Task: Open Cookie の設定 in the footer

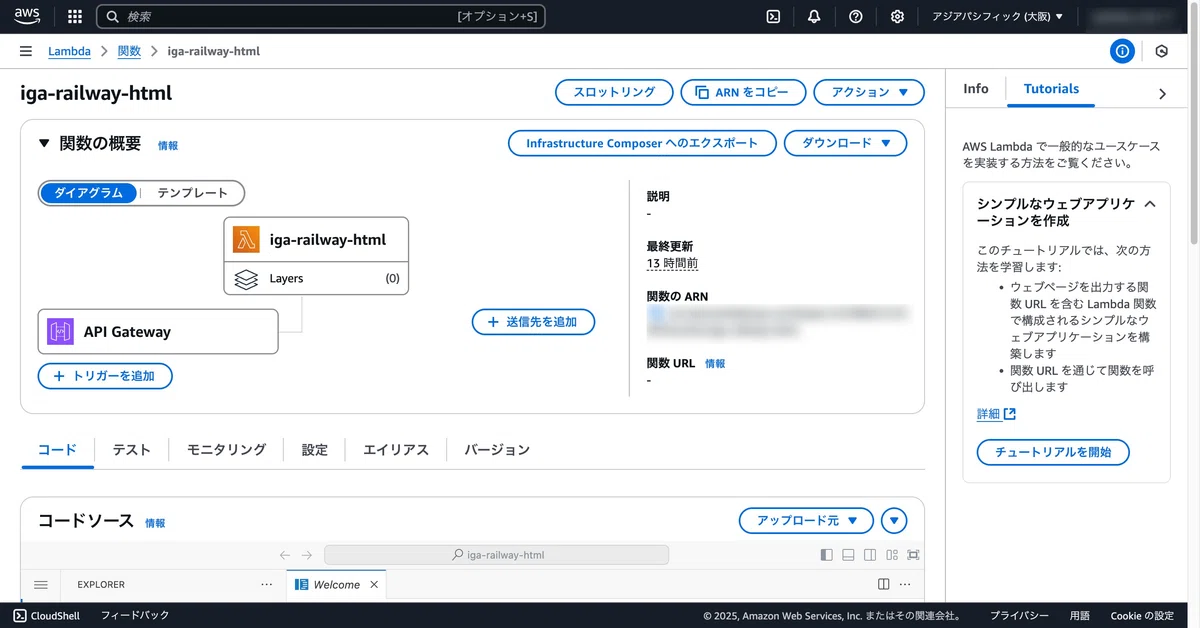Action: point(1143,616)
